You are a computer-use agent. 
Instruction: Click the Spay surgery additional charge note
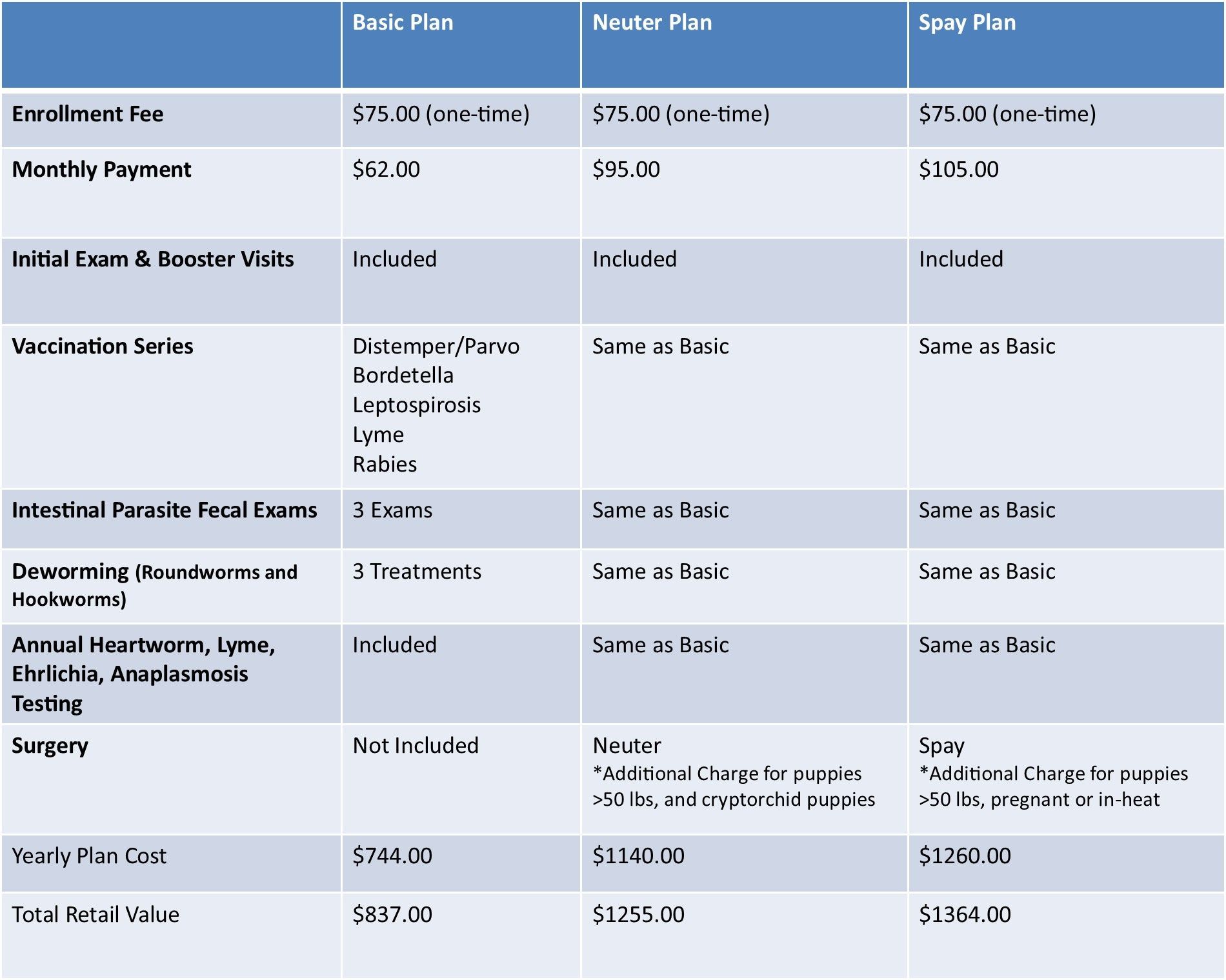tap(1053, 786)
